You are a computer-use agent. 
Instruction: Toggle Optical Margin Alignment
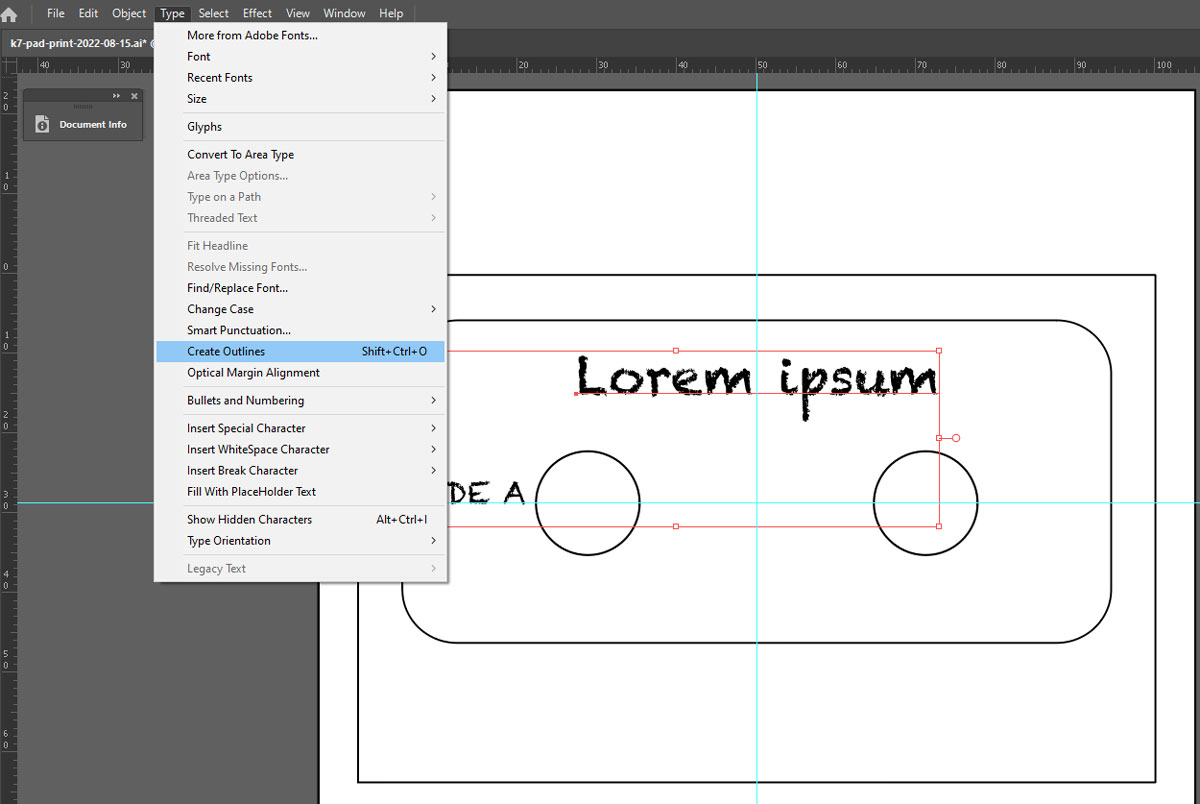[x=253, y=373]
